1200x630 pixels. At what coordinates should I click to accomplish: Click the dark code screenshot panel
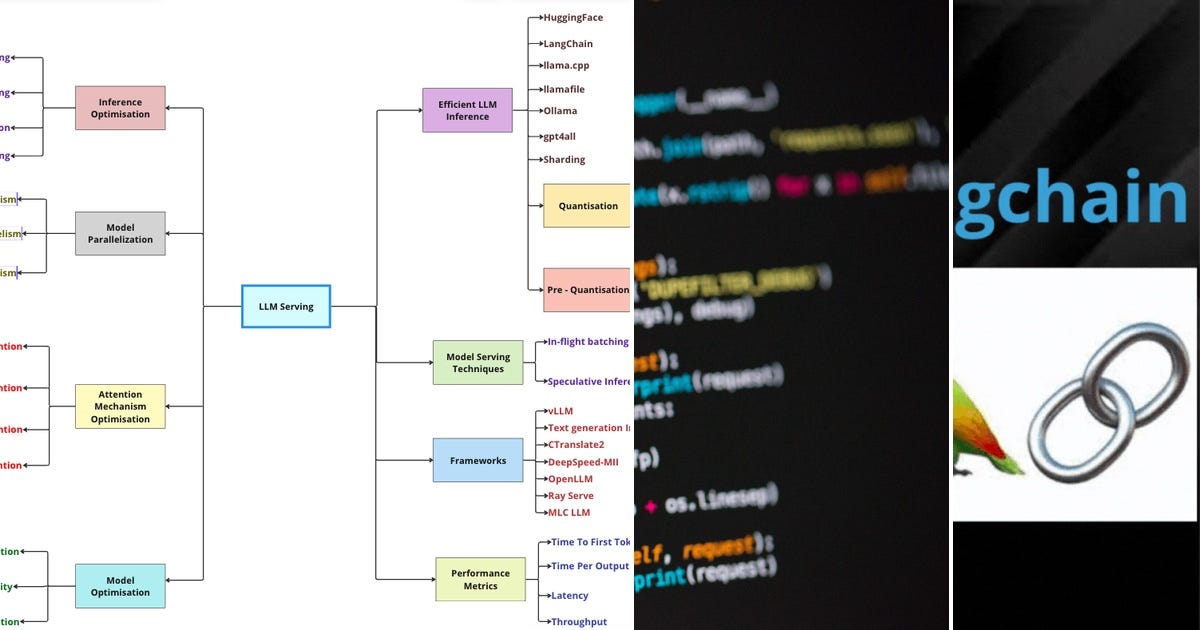(790, 315)
